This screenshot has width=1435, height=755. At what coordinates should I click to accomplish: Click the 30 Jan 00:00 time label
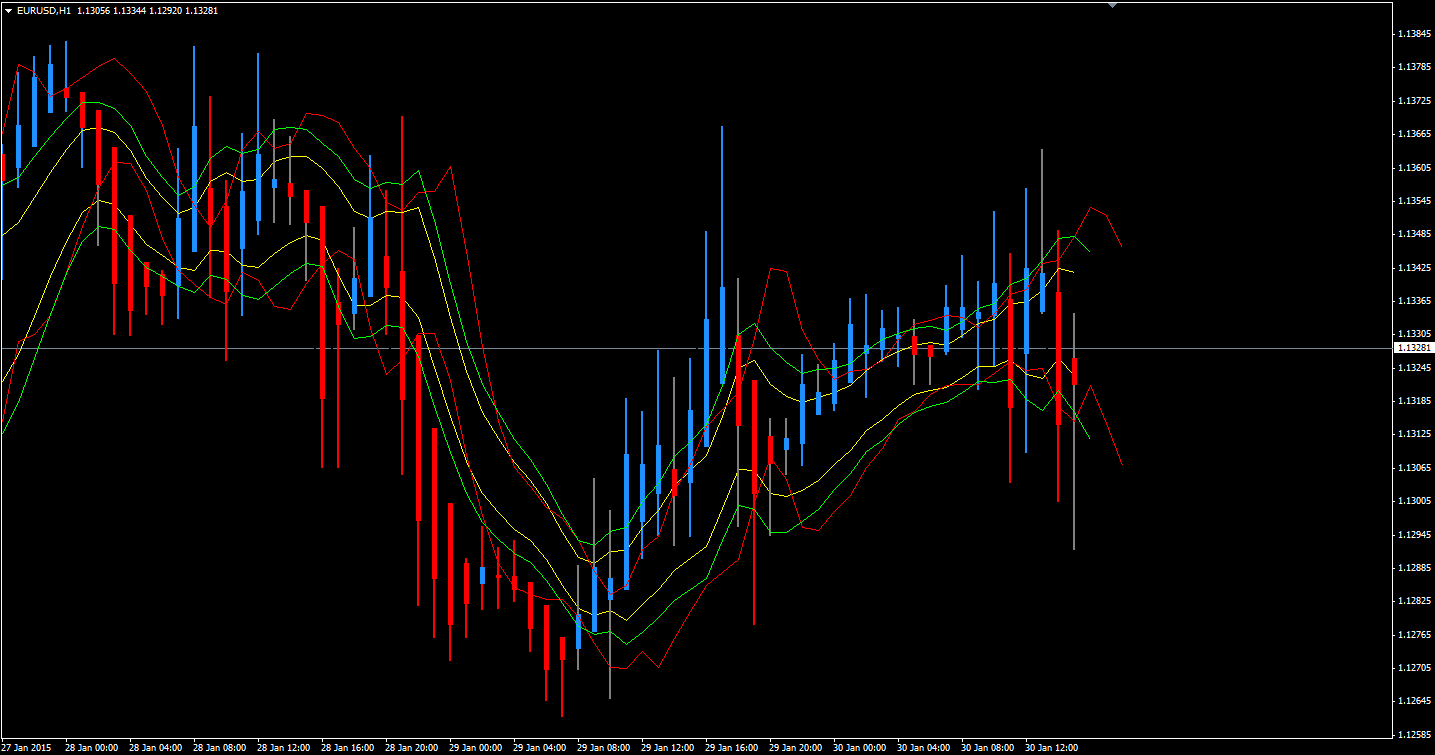click(860, 747)
